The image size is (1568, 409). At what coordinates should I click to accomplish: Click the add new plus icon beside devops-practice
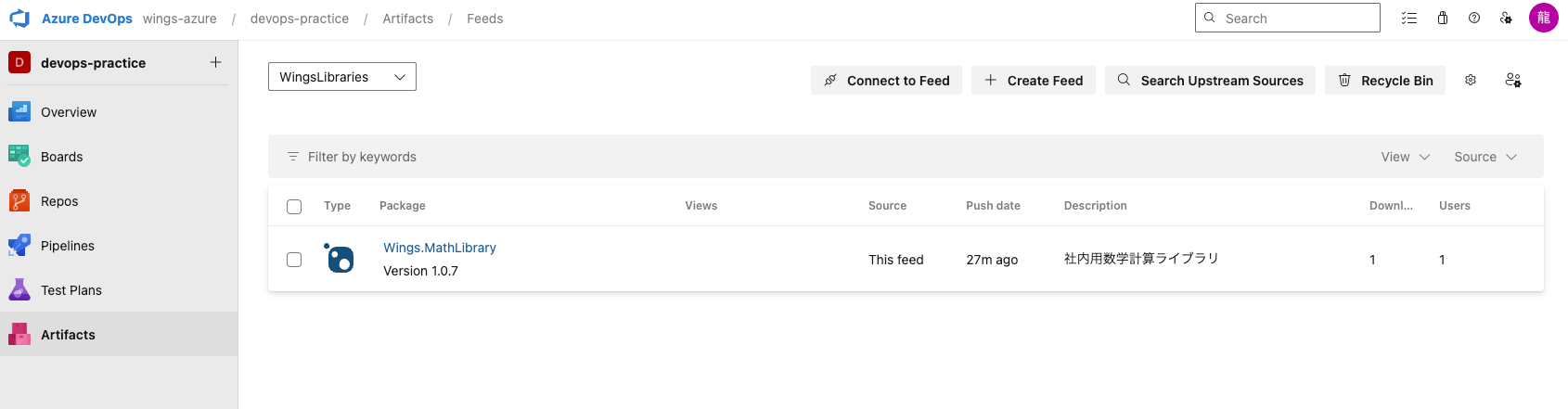tap(215, 62)
